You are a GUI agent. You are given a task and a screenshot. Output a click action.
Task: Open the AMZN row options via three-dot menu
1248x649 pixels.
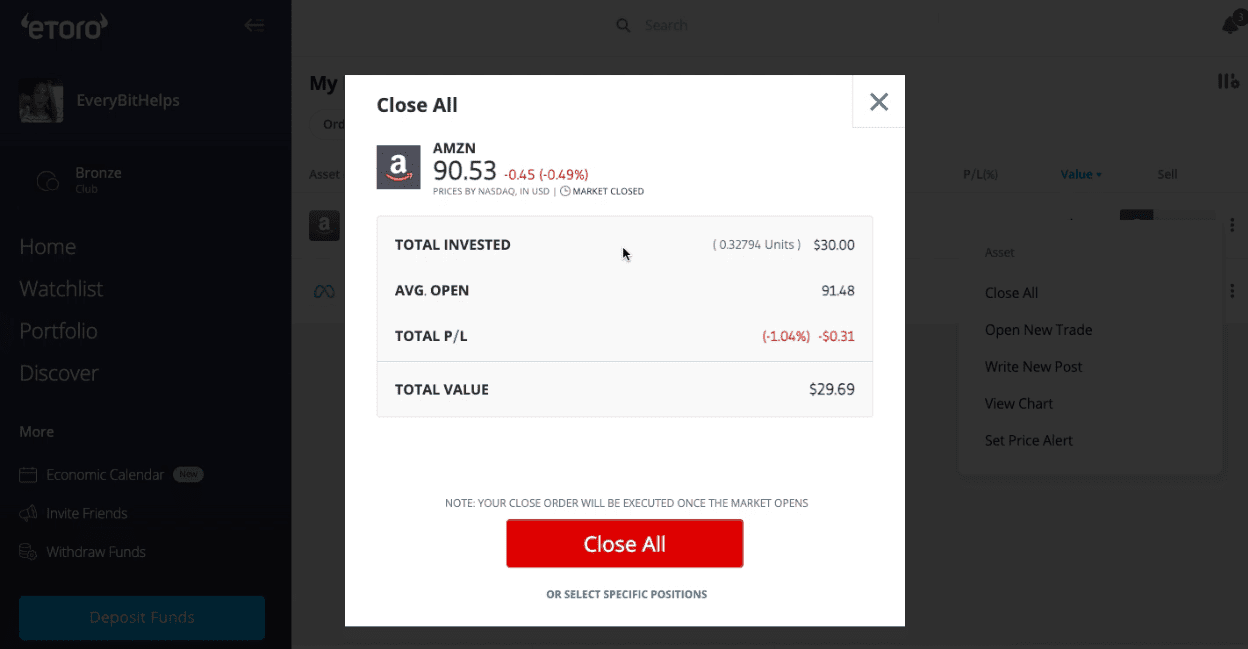(1231, 224)
